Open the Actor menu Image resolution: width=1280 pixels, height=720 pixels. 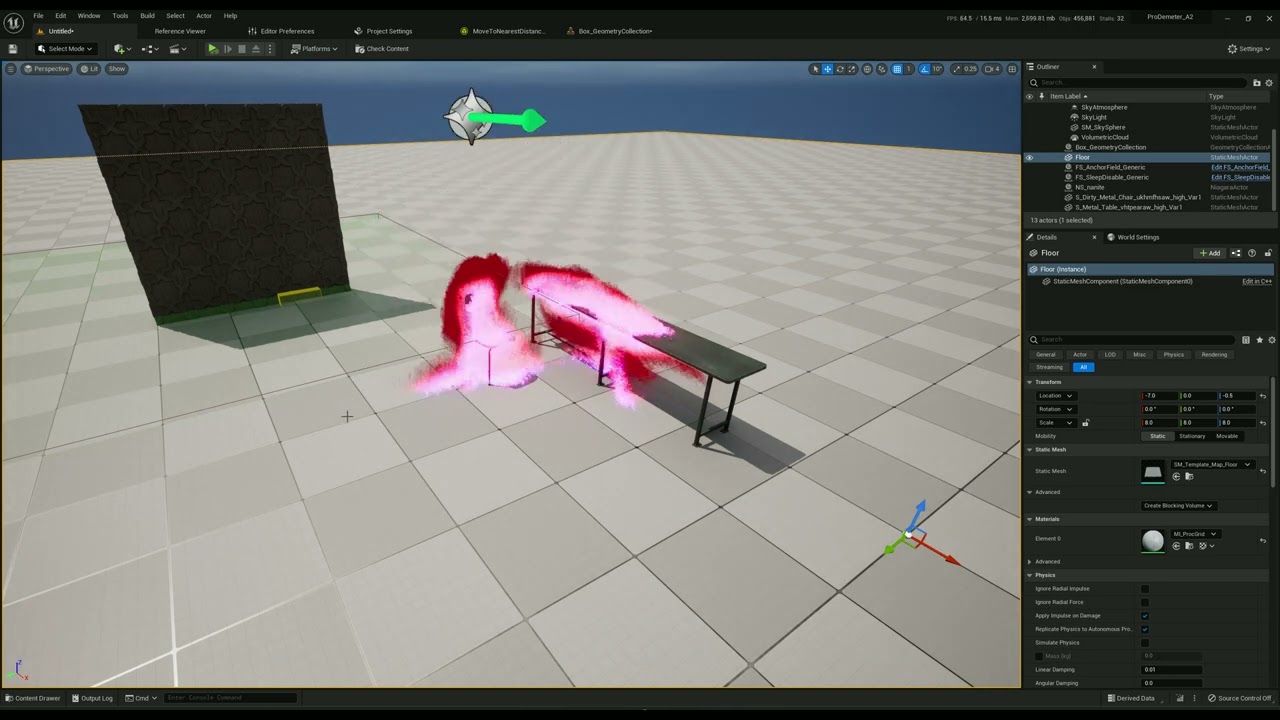pyautogui.click(x=203, y=16)
